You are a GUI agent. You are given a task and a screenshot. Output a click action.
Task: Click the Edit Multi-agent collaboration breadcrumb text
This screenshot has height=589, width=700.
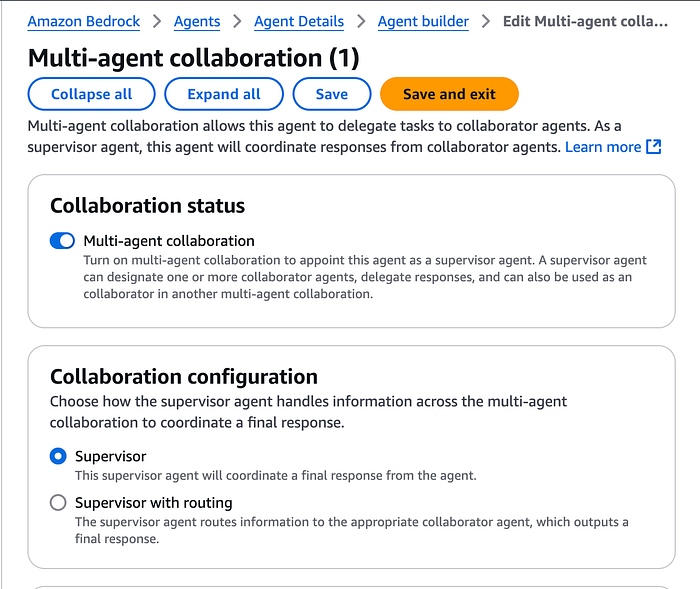tap(585, 21)
